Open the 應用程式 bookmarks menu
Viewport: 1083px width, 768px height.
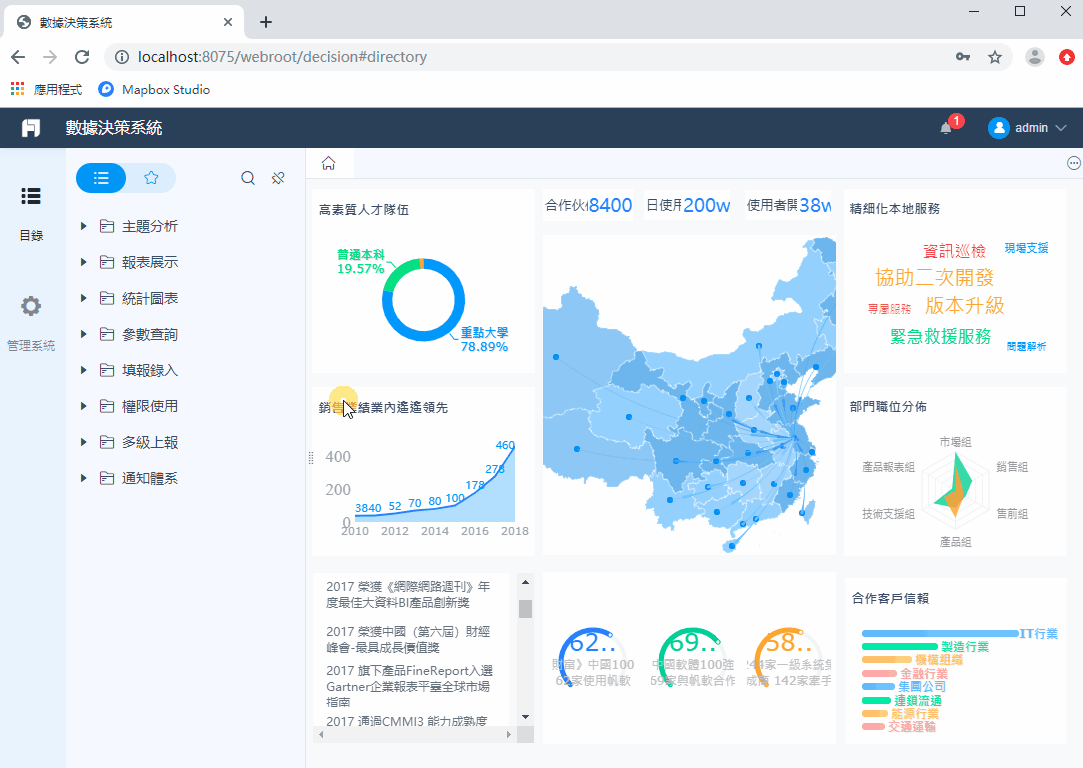46,89
